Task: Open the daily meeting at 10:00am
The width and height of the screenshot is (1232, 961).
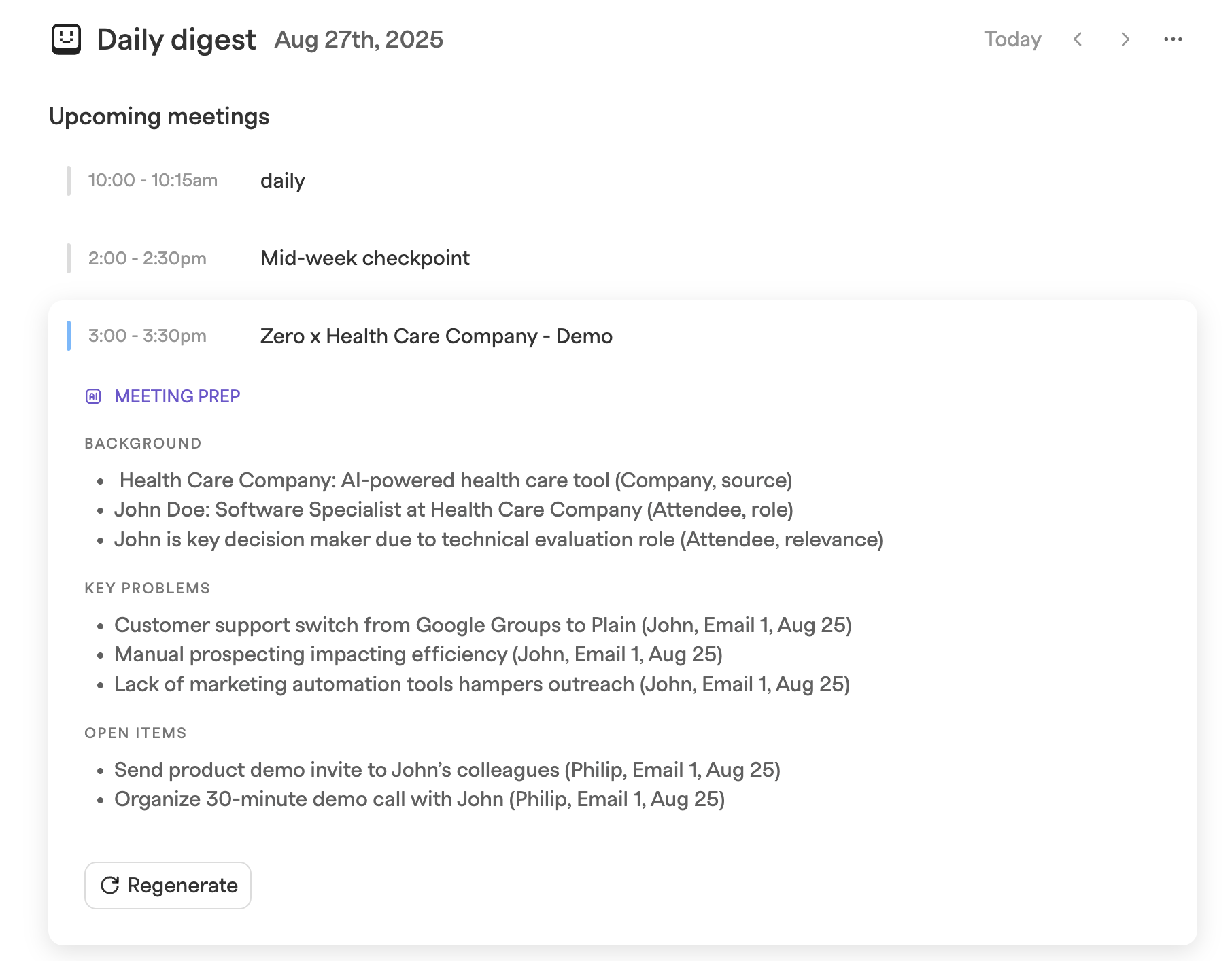Action: click(x=283, y=181)
